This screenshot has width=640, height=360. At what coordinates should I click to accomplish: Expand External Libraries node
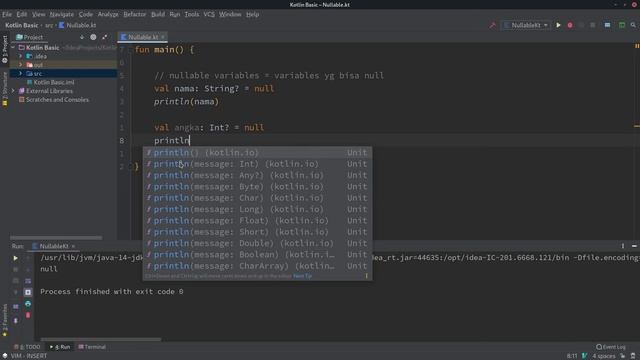[13, 91]
